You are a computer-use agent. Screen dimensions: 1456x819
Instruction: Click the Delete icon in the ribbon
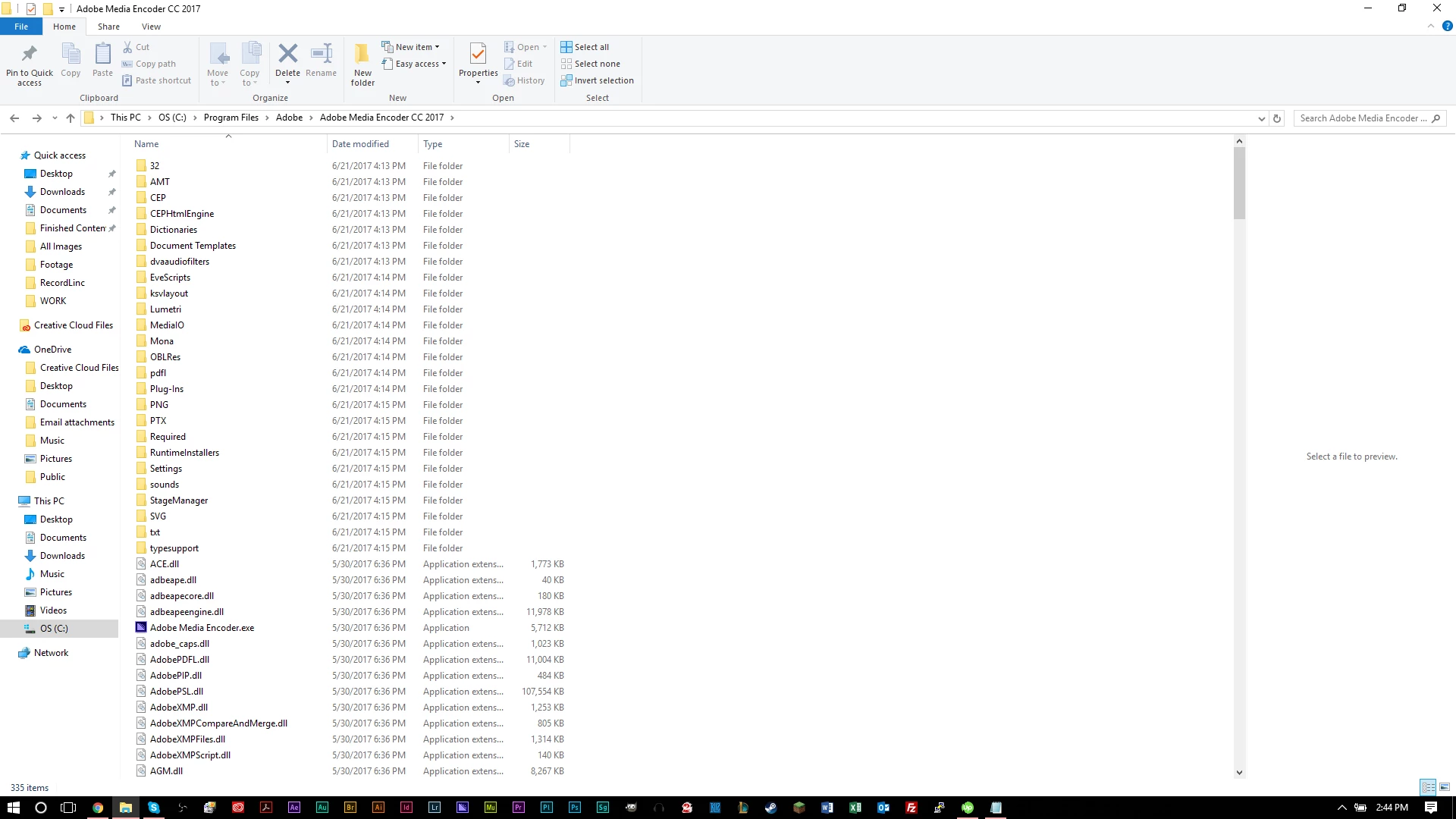point(287,54)
